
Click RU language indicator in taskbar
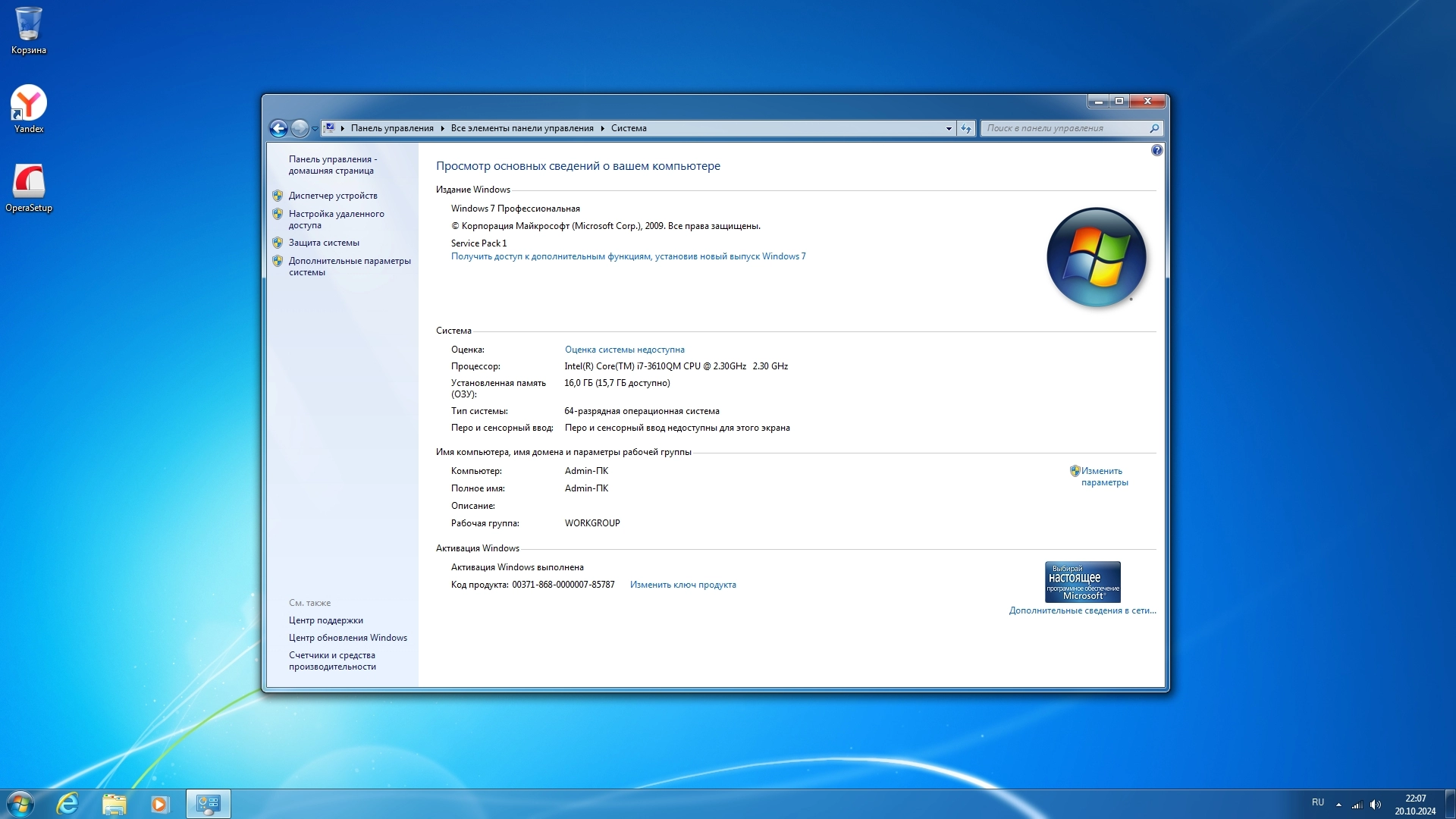point(1318,802)
